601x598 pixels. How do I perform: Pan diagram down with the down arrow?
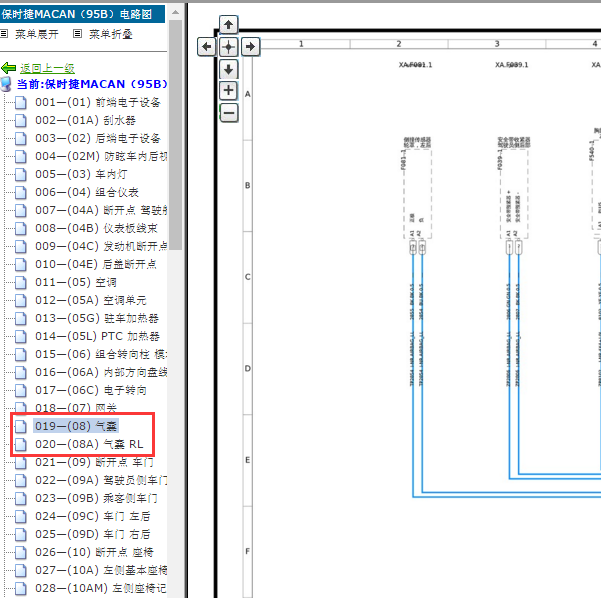(x=228, y=69)
